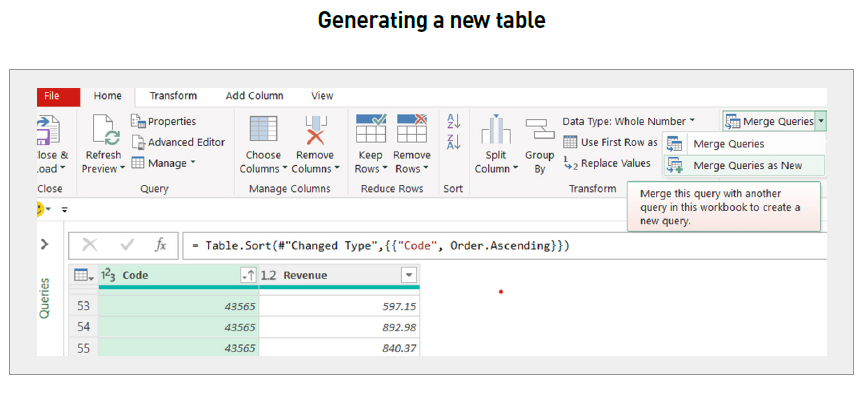Click the Close & Load icon
The image size is (868, 406).
pos(49,130)
